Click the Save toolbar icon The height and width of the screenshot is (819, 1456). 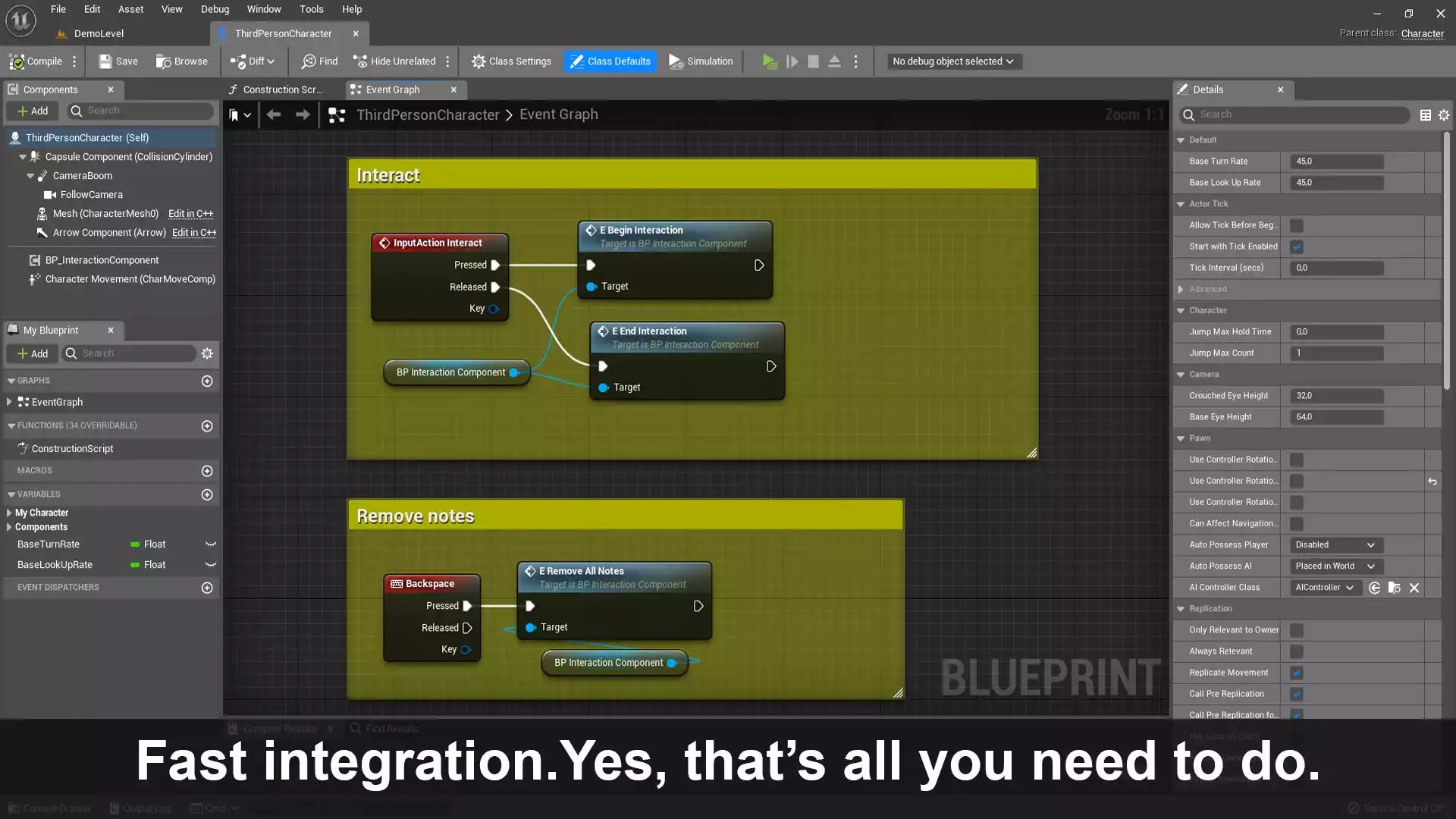105,61
